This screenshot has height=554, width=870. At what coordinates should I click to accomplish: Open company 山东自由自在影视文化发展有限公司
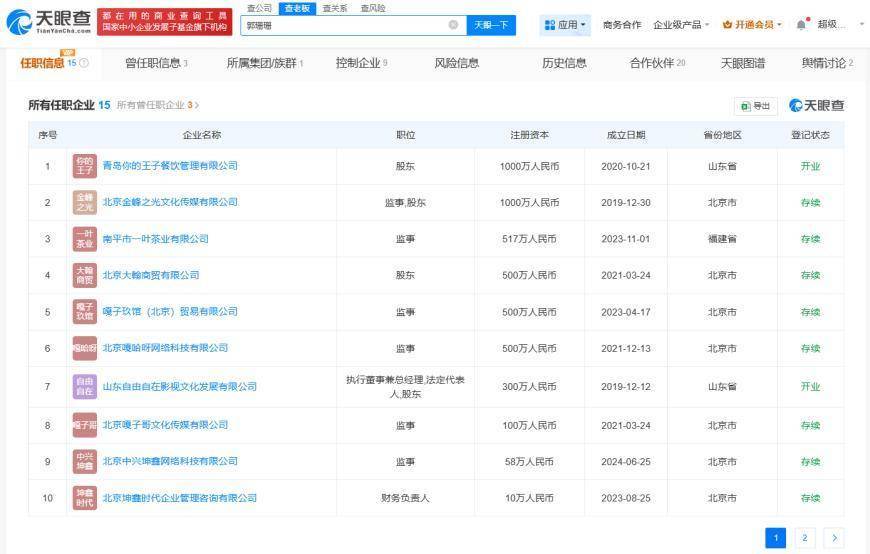point(180,386)
